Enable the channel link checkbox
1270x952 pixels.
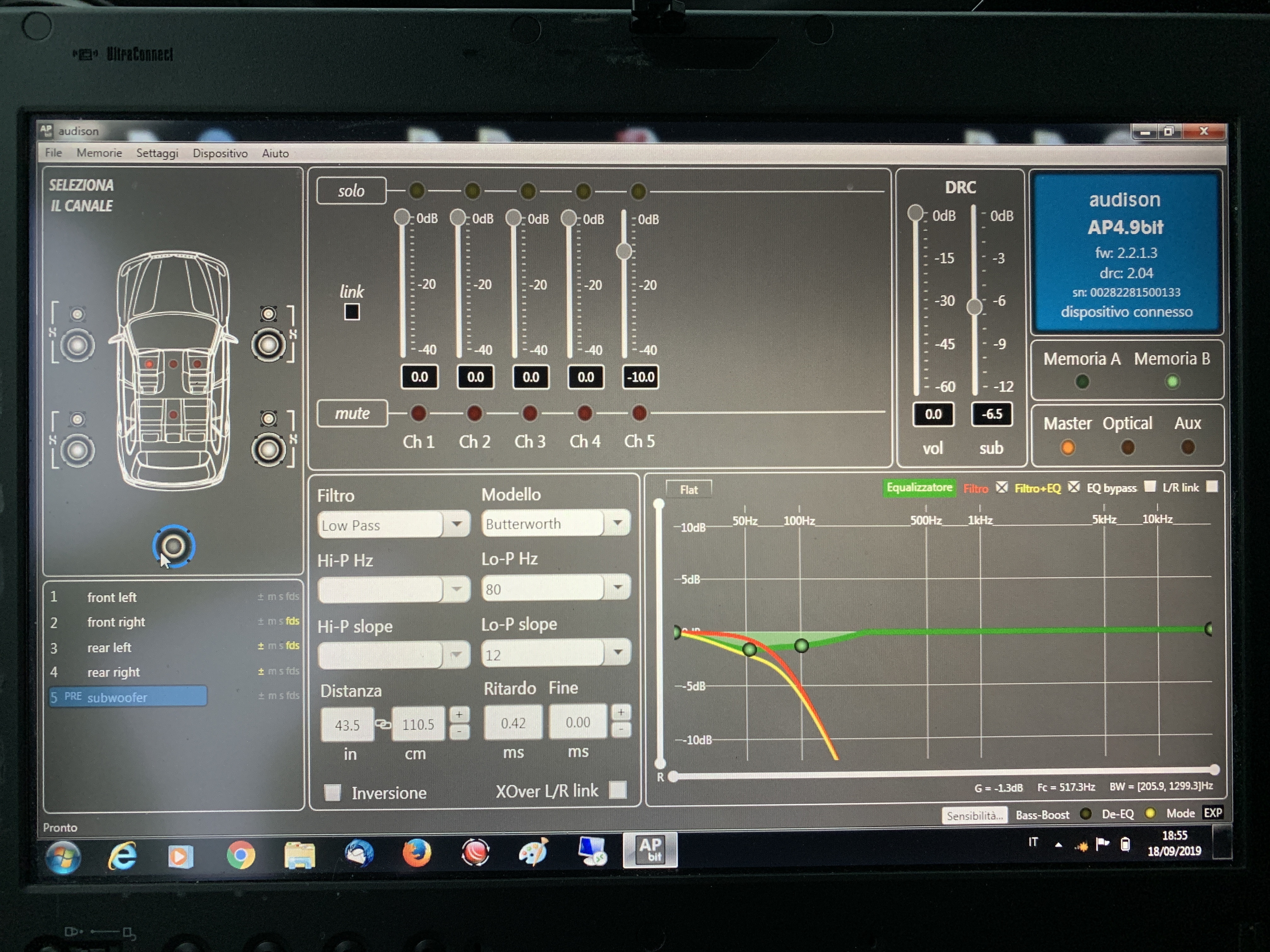[x=352, y=312]
